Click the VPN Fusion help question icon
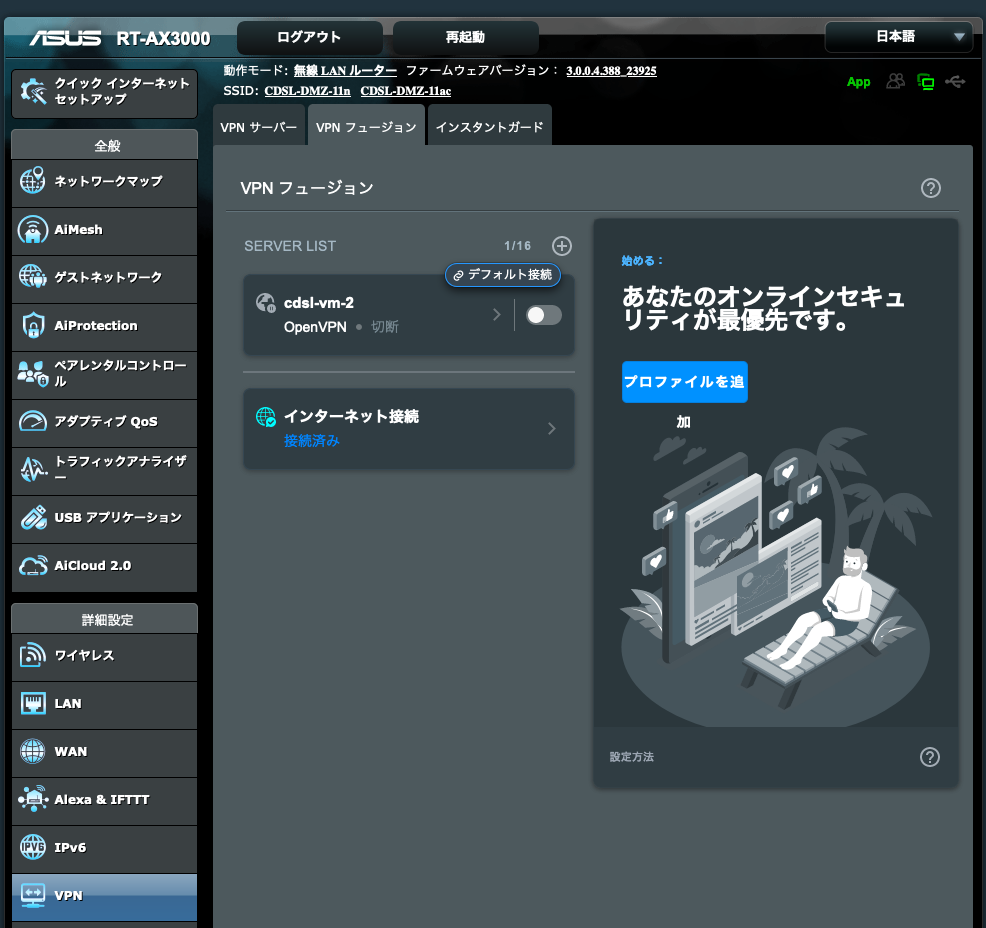986x928 pixels. click(x=930, y=188)
